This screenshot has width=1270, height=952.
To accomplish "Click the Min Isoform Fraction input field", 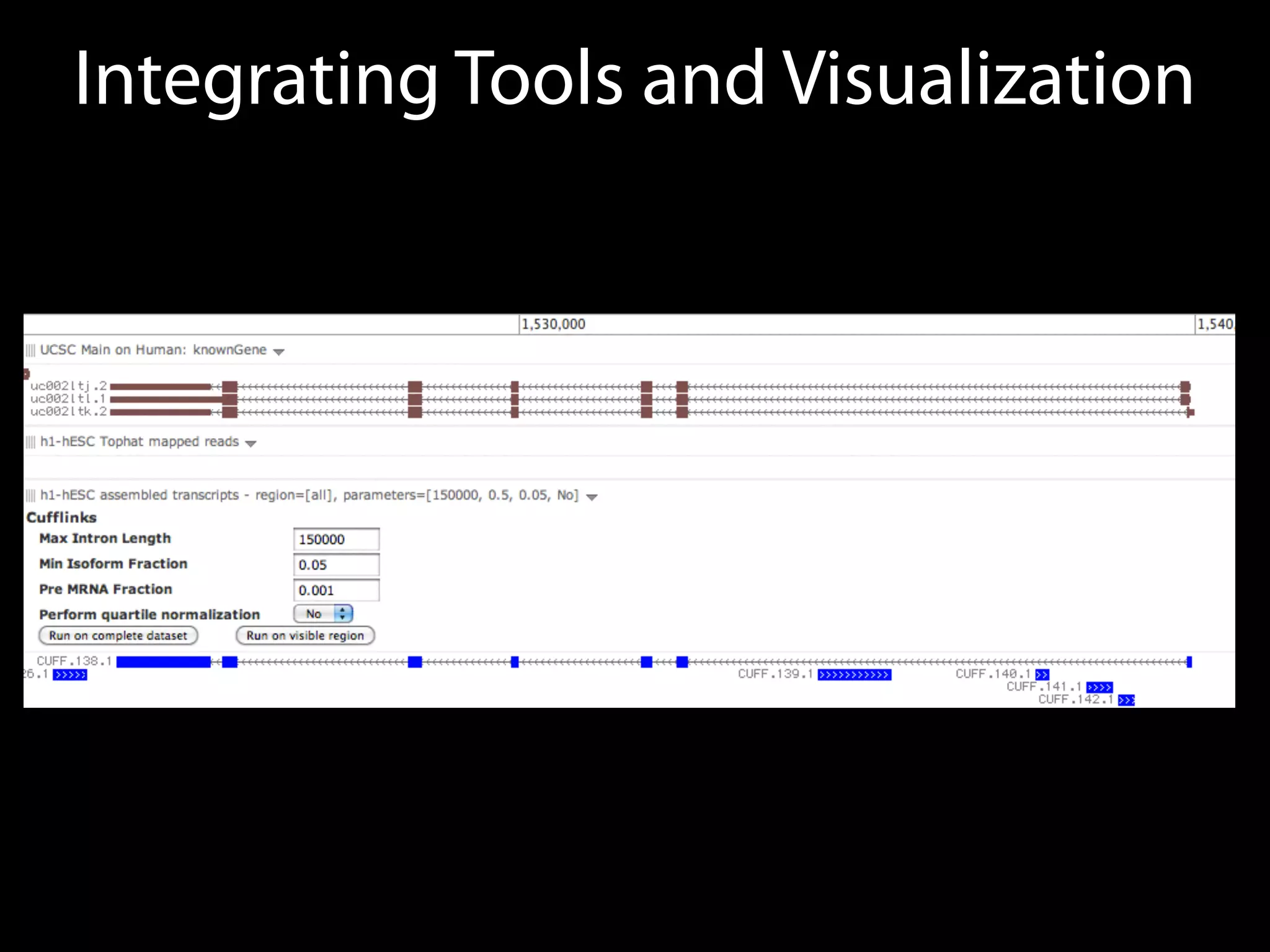I will click(336, 565).
